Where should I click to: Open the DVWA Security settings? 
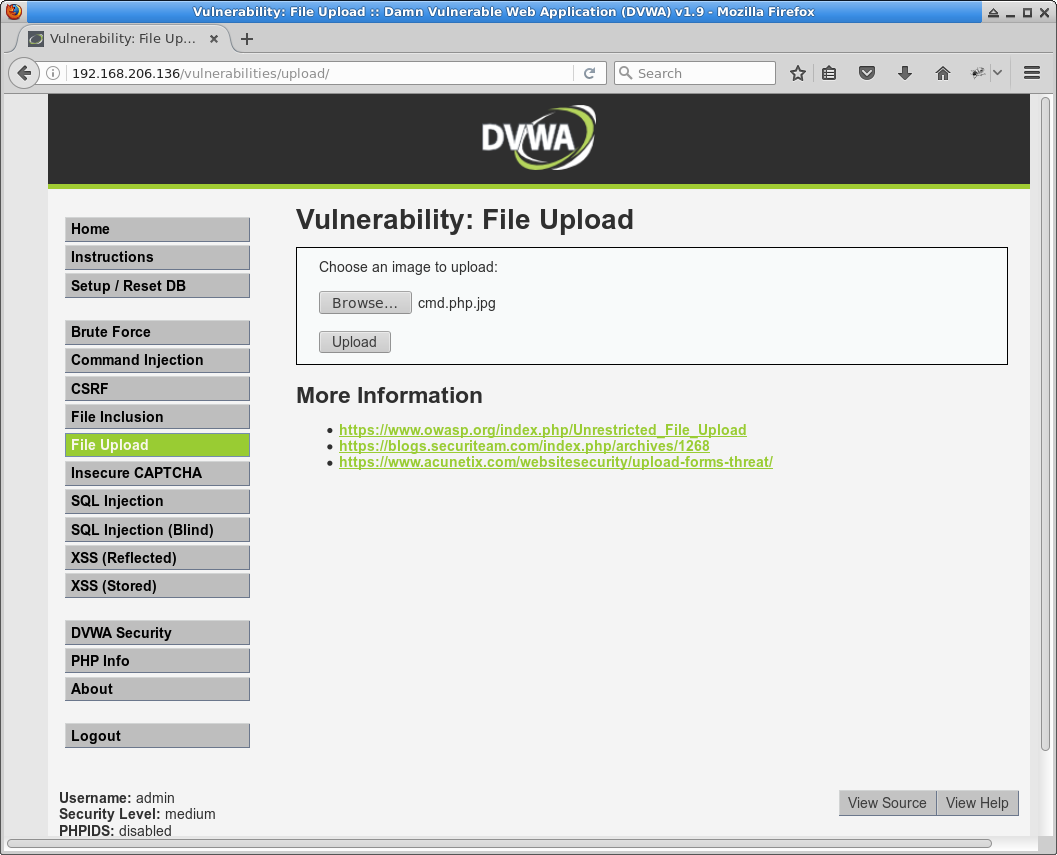pyautogui.click(x=157, y=632)
